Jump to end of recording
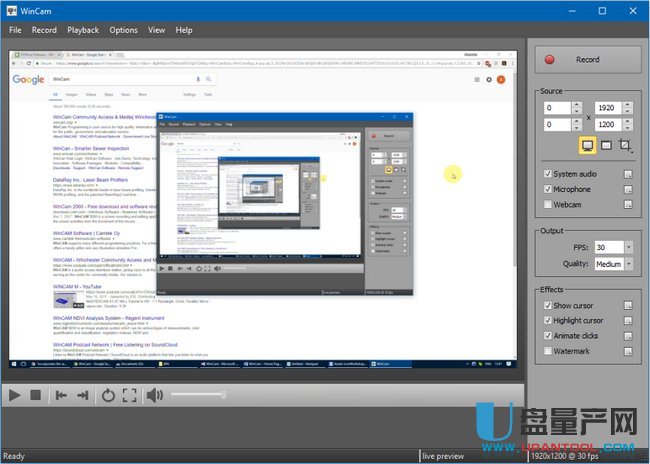This screenshot has height=464, width=650. (x=84, y=395)
